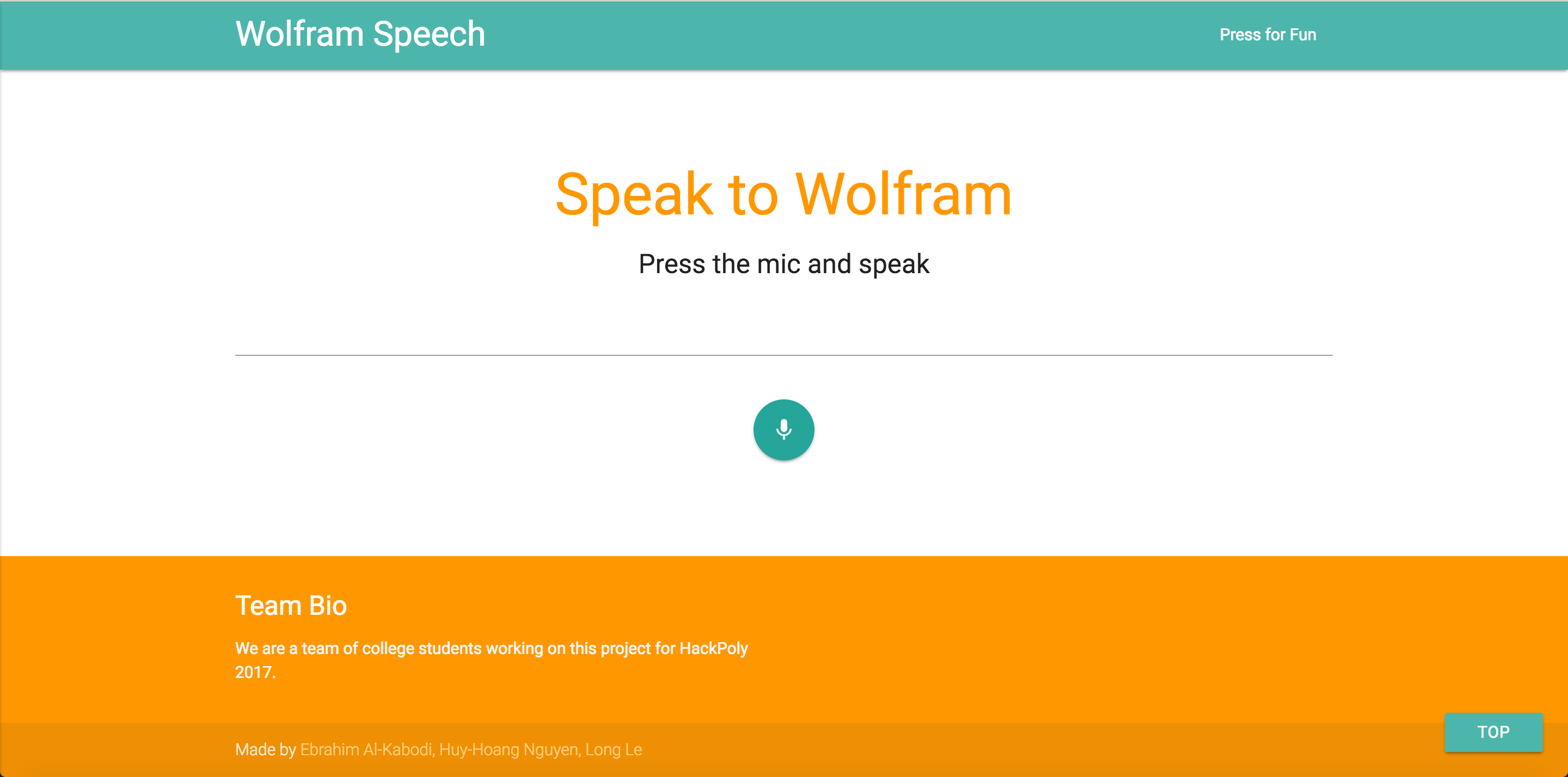This screenshot has width=1568, height=777.
Task: Click the team bio paragraph text
Action: (491, 649)
